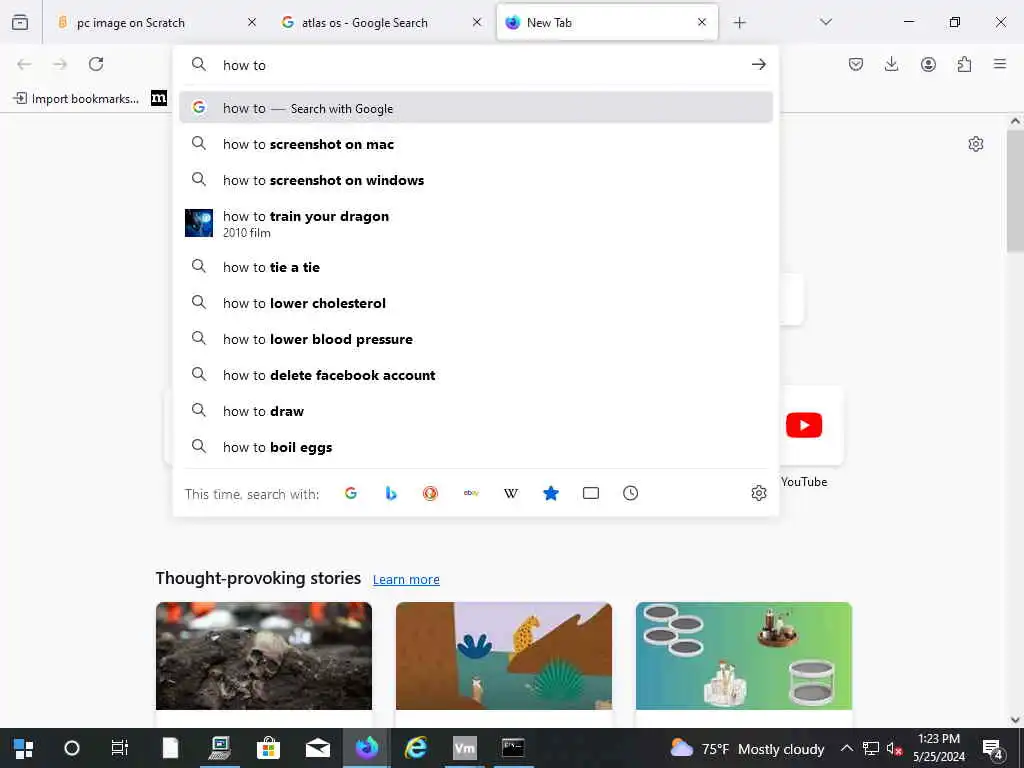Image resolution: width=1024 pixels, height=768 pixels.
Task: Click the page vertical scrollbar thumb
Action: tap(1015, 191)
